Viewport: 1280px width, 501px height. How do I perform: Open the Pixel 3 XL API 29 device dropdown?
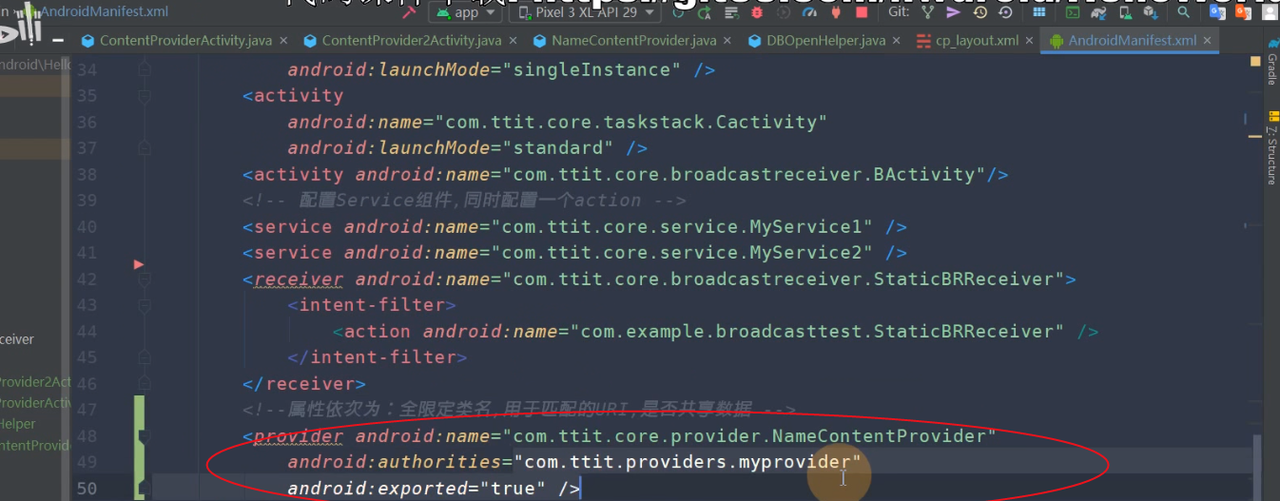click(585, 13)
